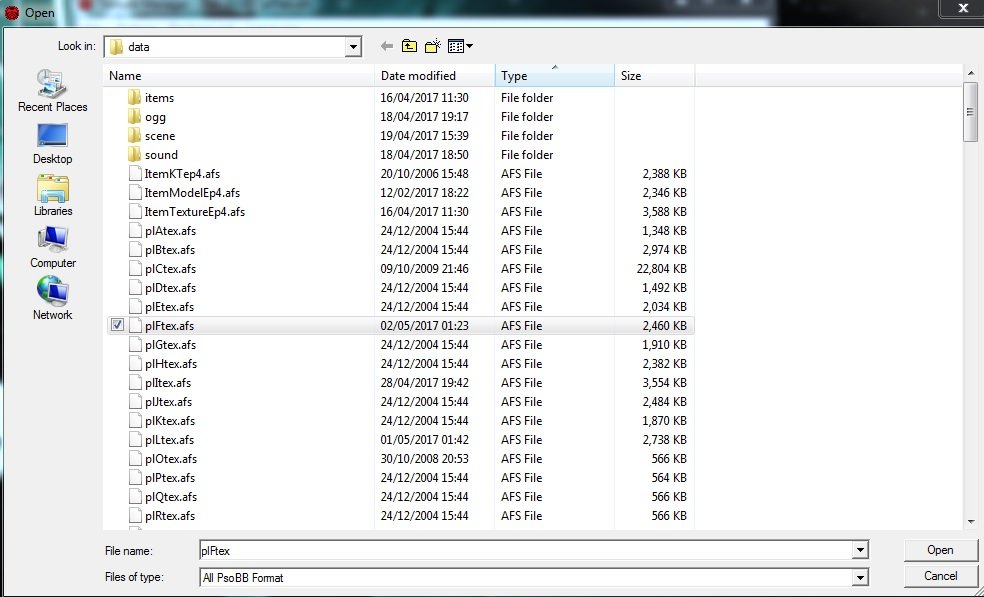Select file plLtex.afs
Screen dimensions: 984x597
tap(169, 439)
